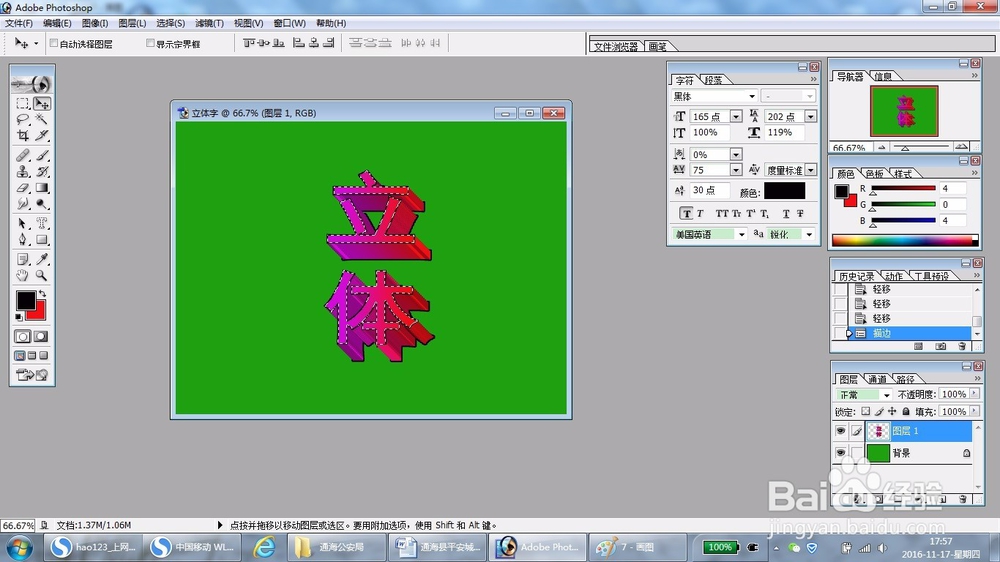Toggle strikethrough in Character panel
The height and width of the screenshot is (562, 1000).
tap(800, 214)
